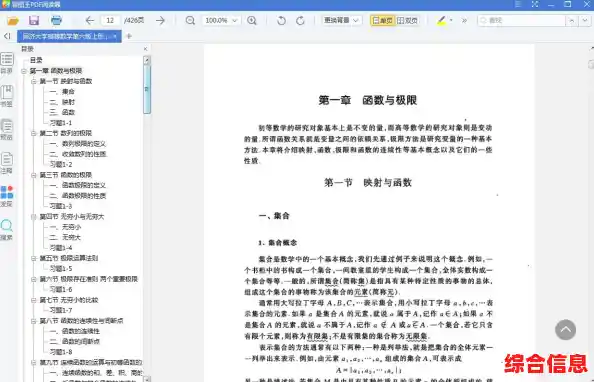Close the 目录 outline panel
This screenshot has height=382, width=594.
pos(145,49)
